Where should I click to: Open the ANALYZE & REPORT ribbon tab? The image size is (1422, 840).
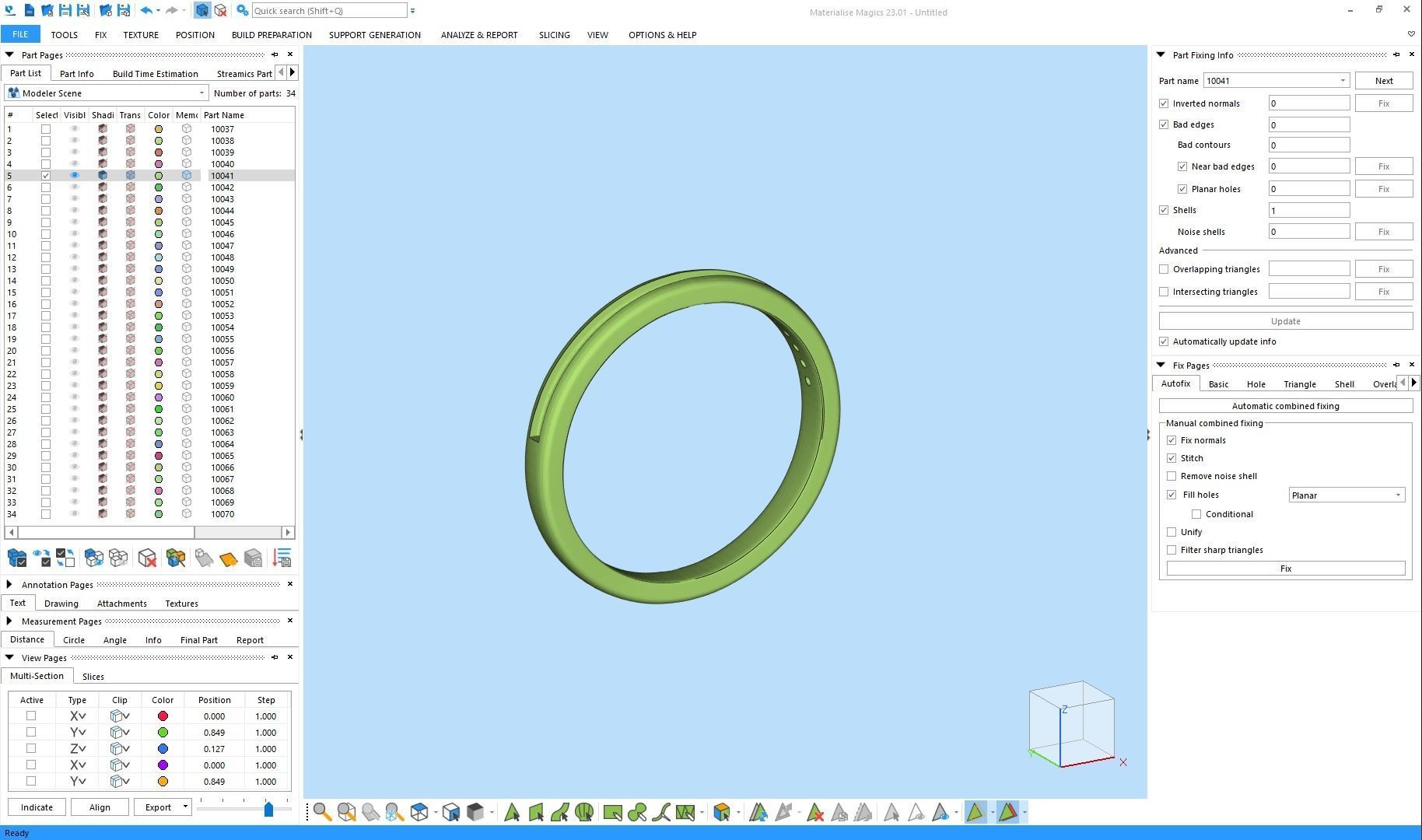pos(479,35)
